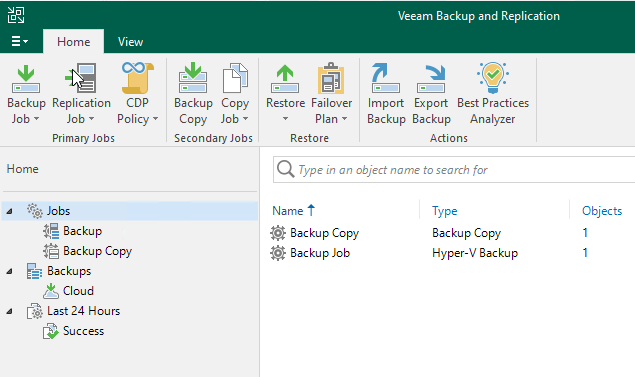Screen dimensions: 635x377
Task: Collapse the Last 24 Hours node
Action: (9, 311)
